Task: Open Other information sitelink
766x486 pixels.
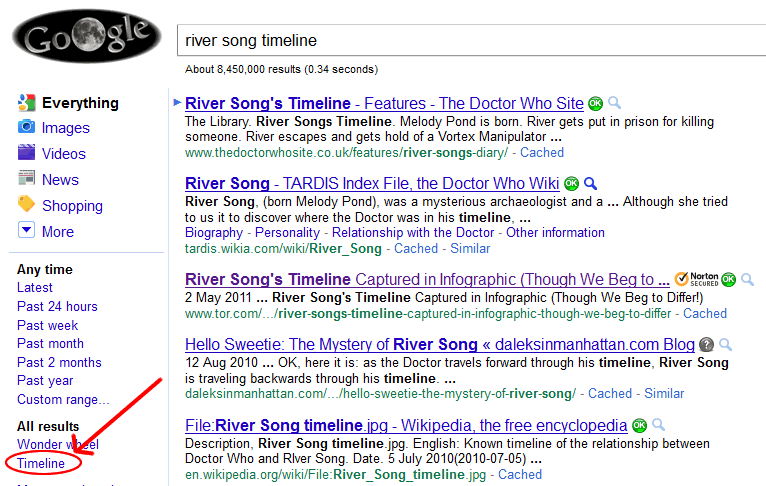Action: click(555, 233)
